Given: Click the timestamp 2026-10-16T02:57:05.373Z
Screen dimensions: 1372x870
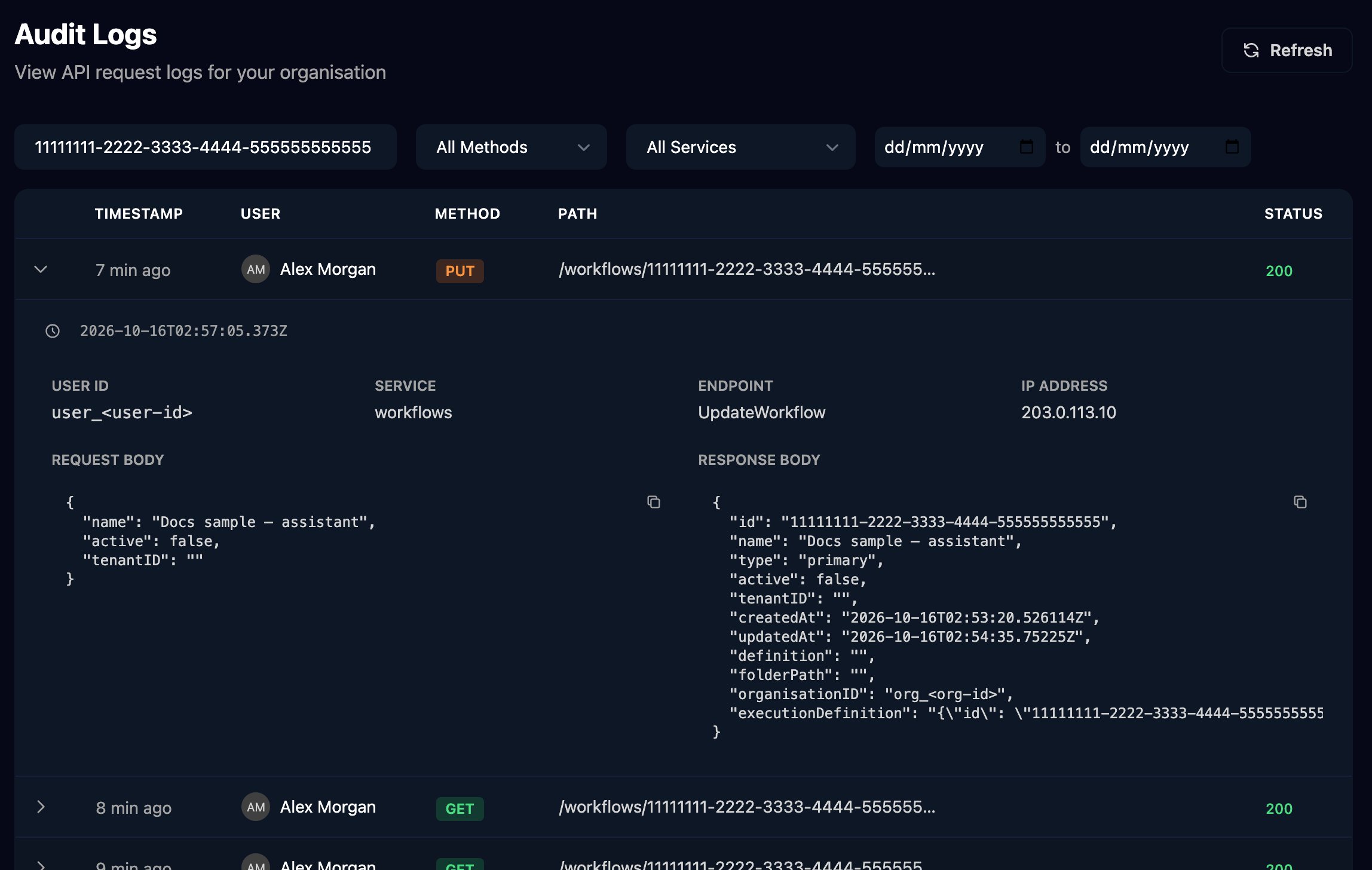Looking at the screenshot, I should point(183,331).
